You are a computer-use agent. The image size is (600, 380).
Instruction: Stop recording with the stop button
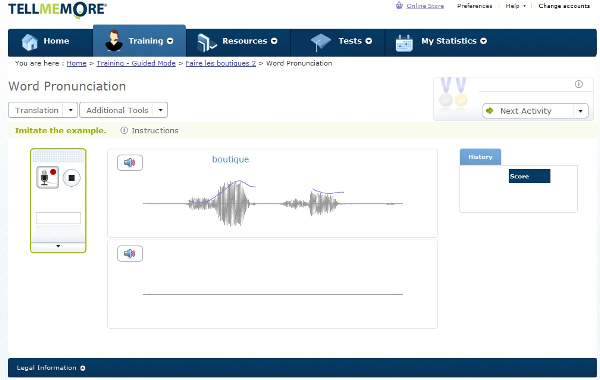coord(72,178)
